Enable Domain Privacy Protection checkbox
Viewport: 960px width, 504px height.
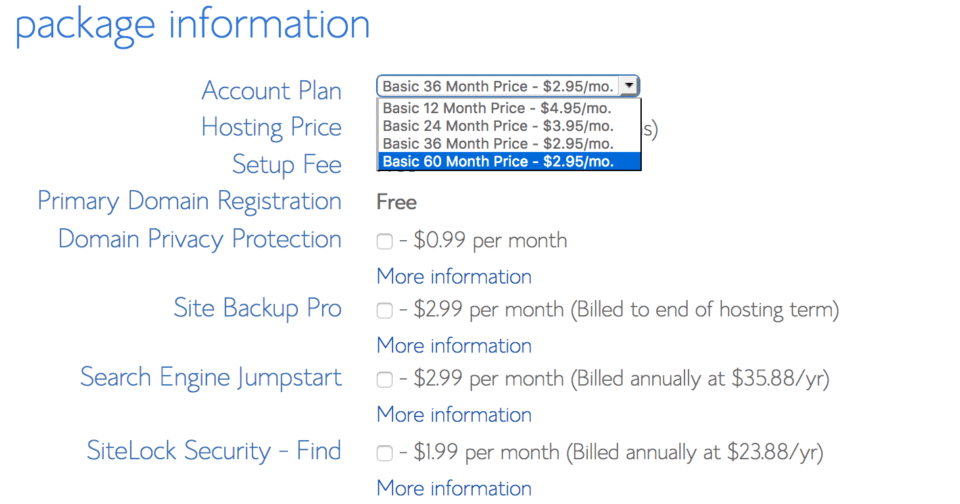tap(385, 241)
